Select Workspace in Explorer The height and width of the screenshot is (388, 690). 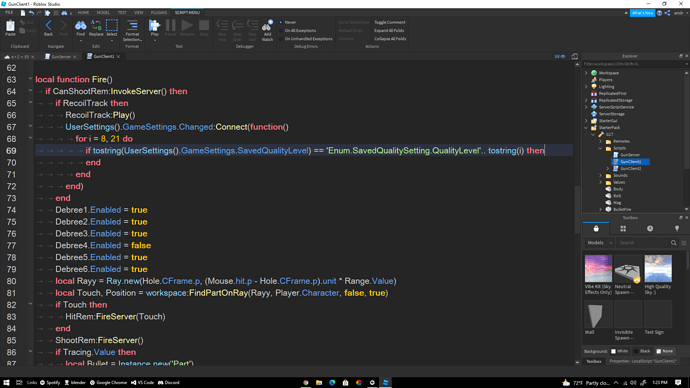pos(609,73)
